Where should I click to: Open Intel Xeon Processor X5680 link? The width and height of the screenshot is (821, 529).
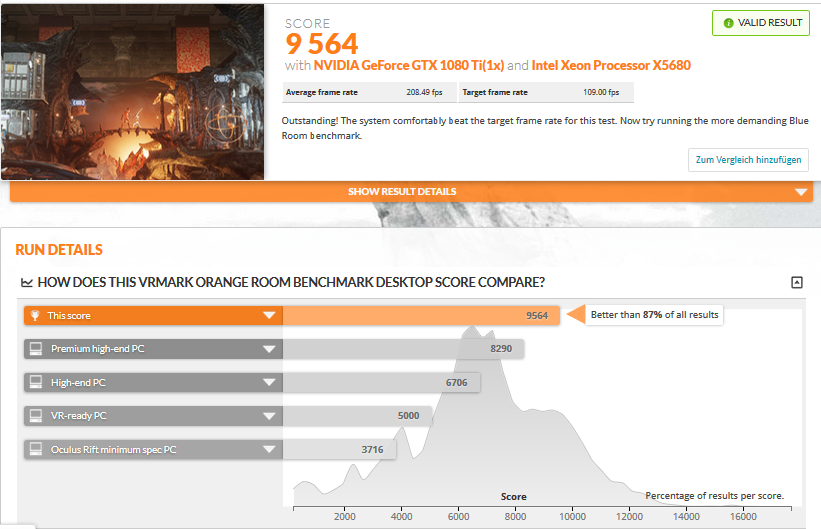(611, 65)
